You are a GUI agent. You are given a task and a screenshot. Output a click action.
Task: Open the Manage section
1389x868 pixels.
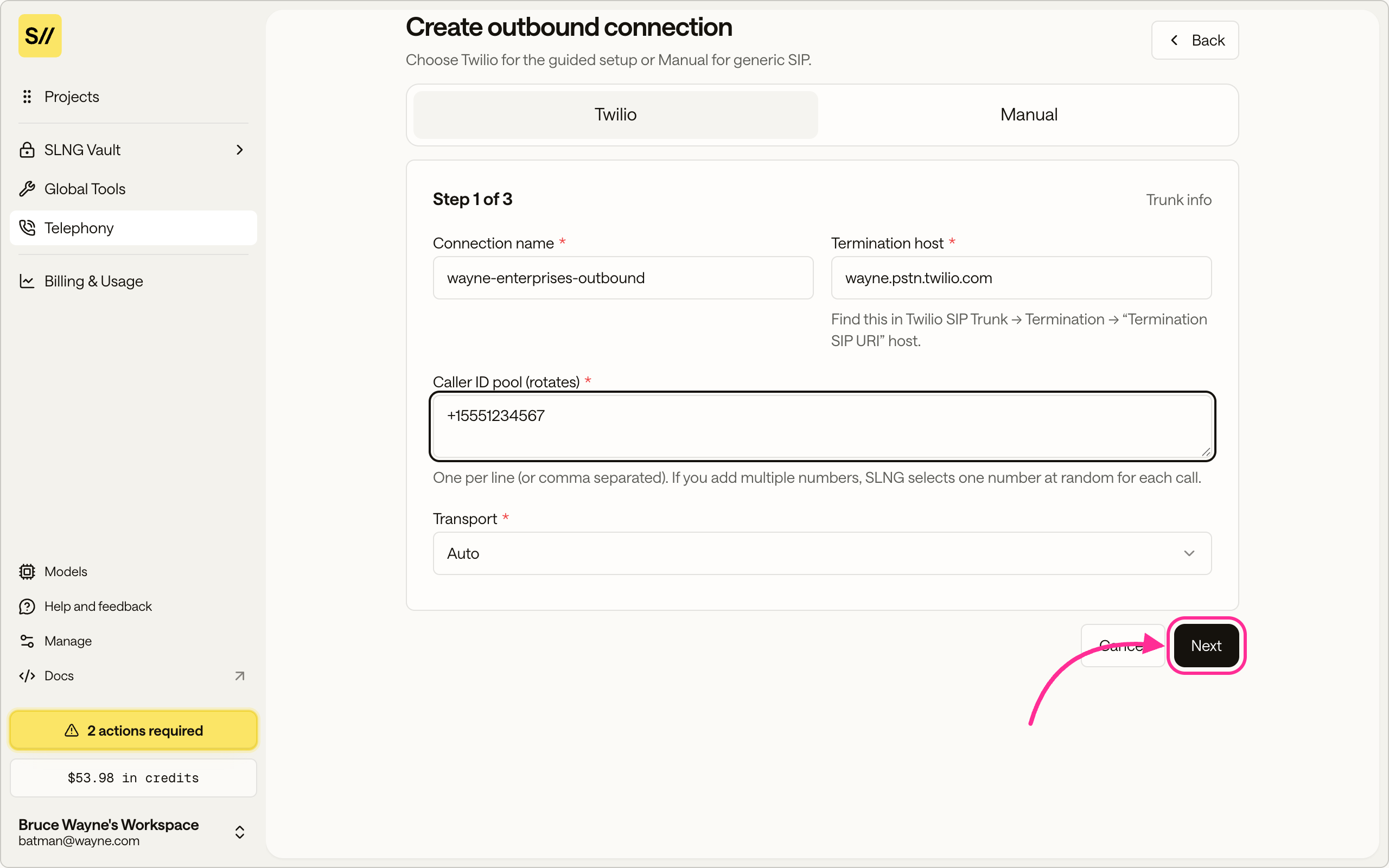tap(133, 641)
